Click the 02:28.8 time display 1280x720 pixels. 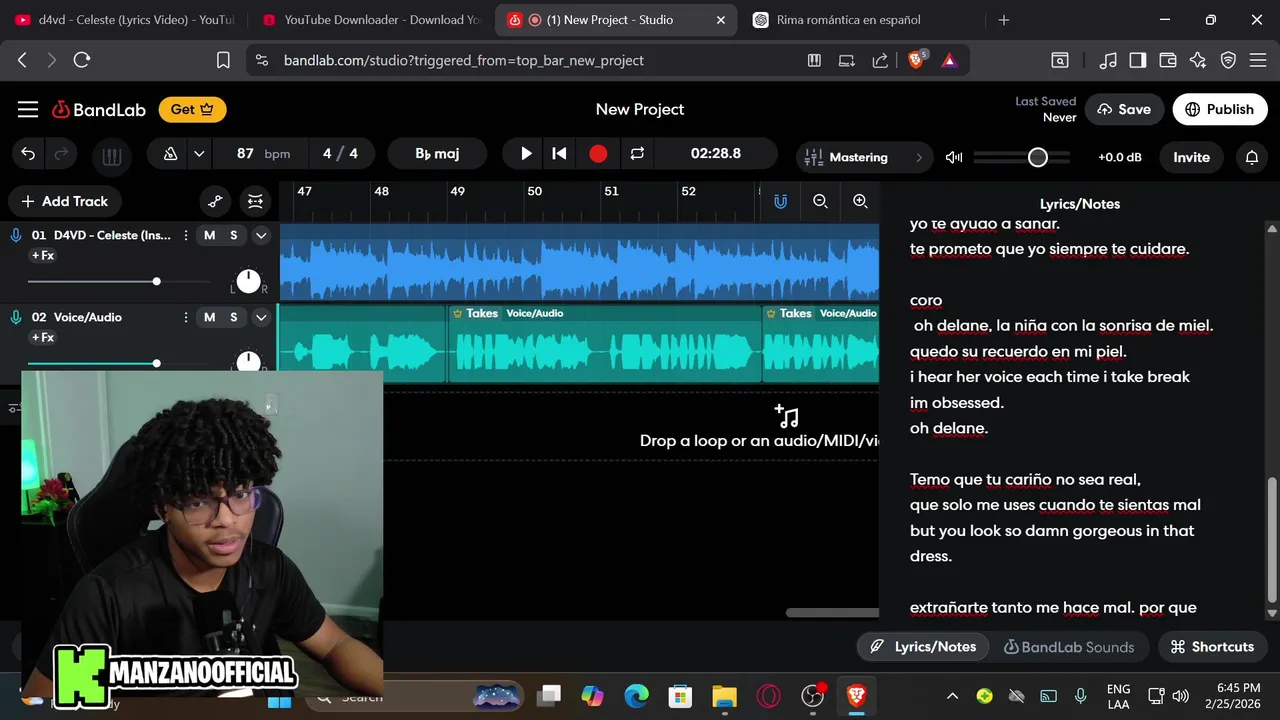716,154
